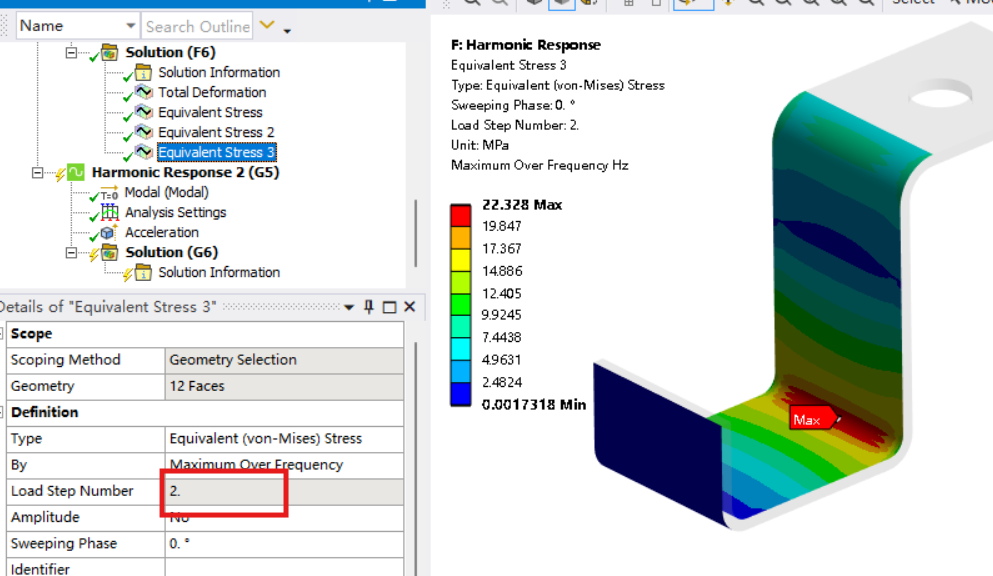Select the highlighted Equivalent Stress 3 item
This screenshot has width=993, height=576.
click(216, 153)
